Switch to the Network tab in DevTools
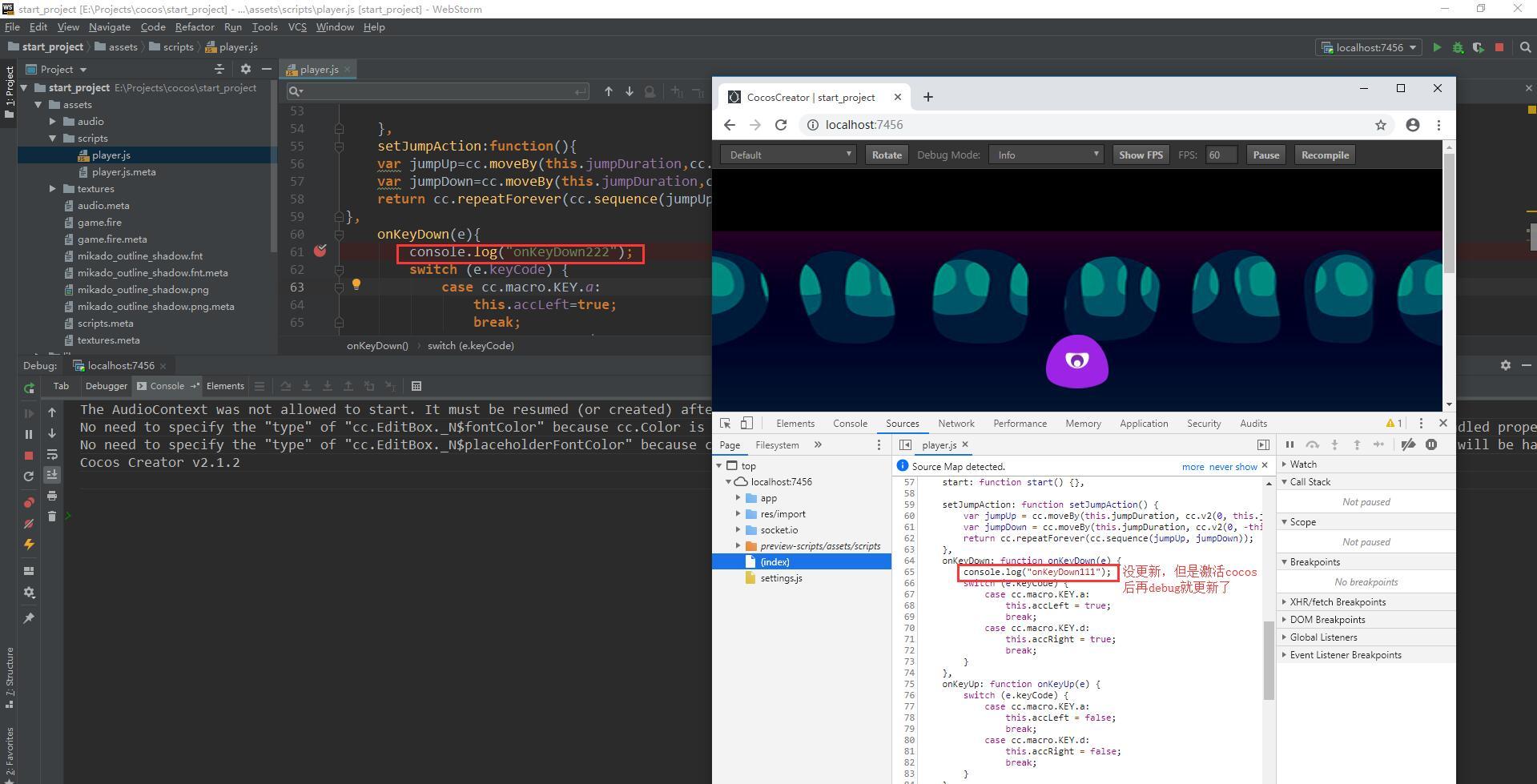Image resolution: width=1537 pixels, height=784 pixels. [956, 424]
